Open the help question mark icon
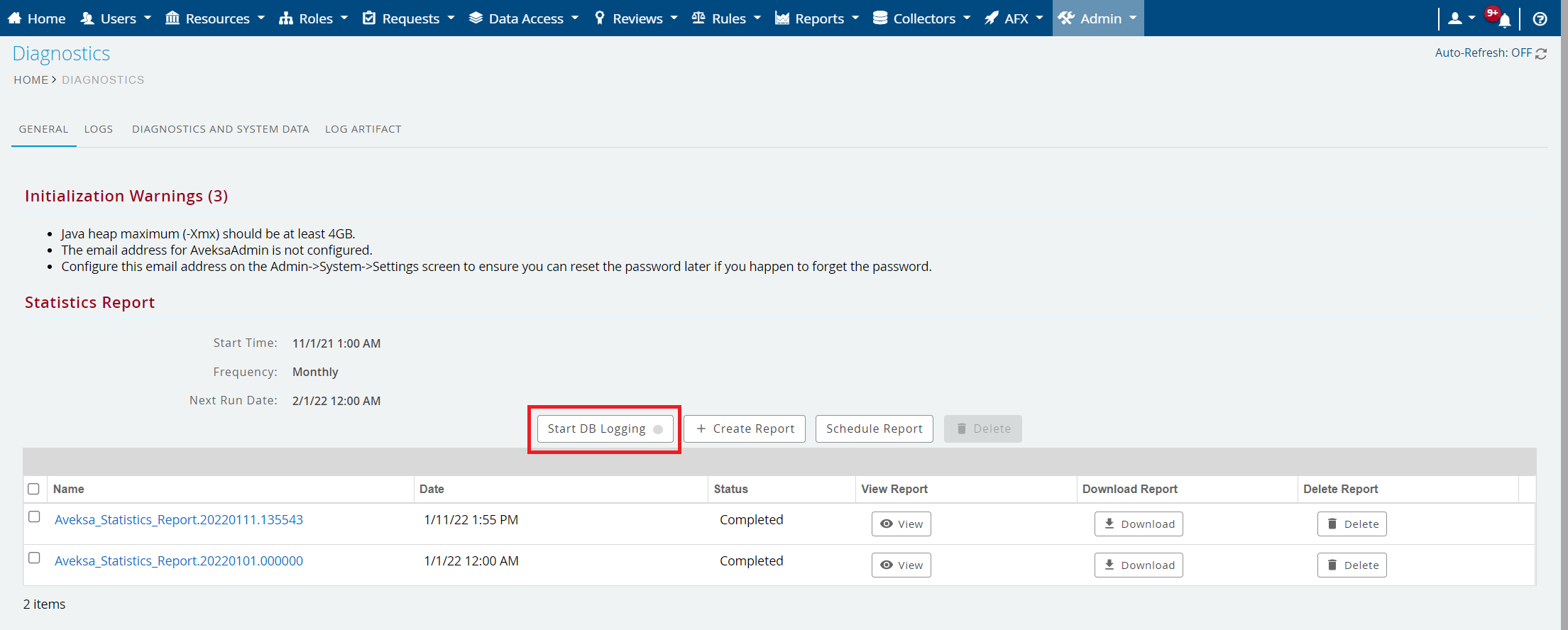 pos(1540,19)
